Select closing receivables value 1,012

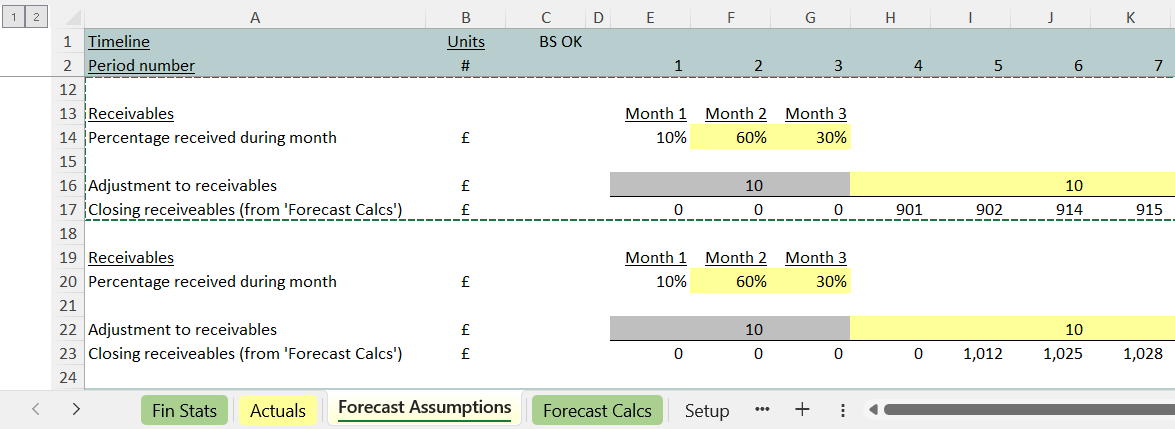click(x=970, y=353)
